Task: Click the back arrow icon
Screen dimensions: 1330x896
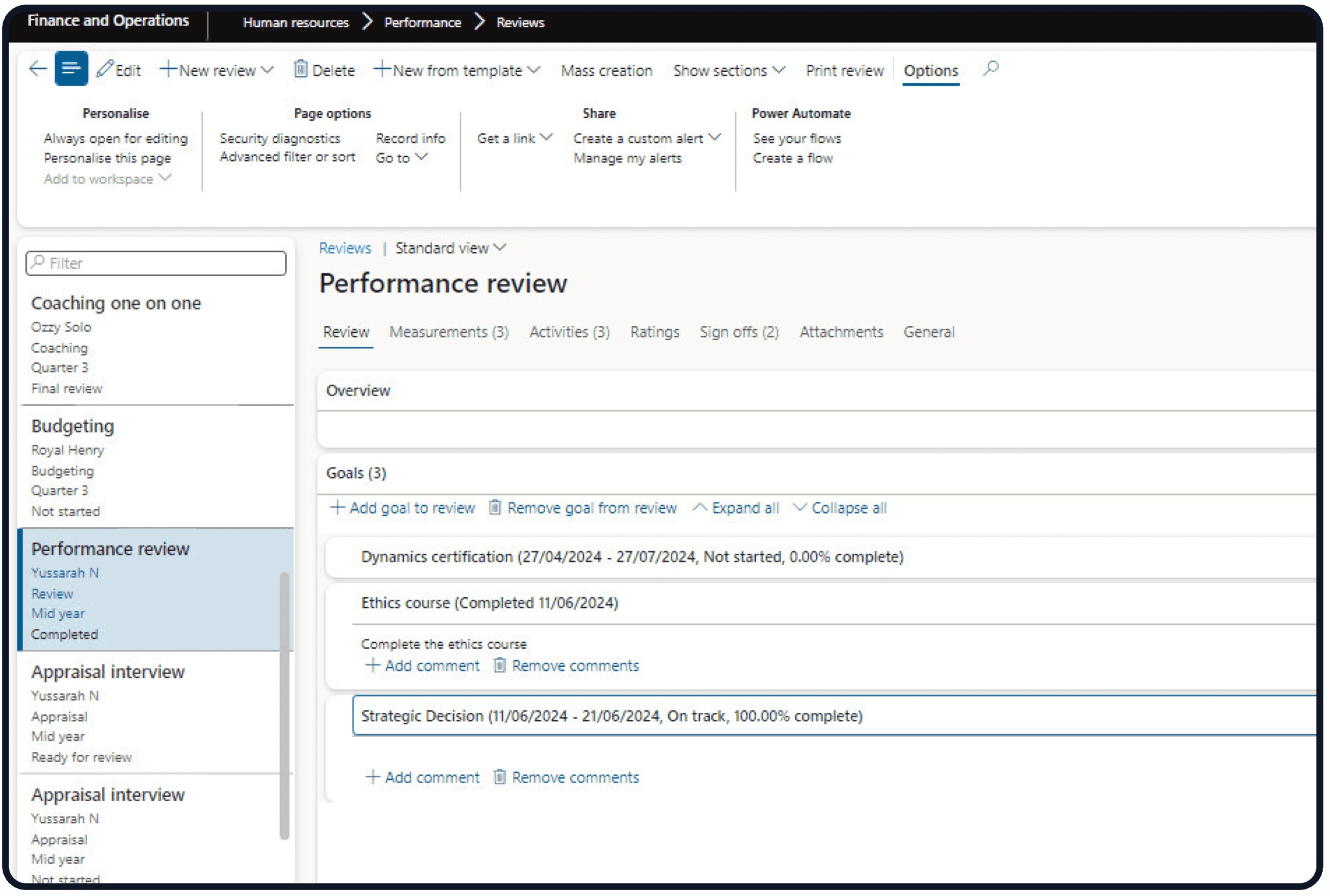Action: tap(38, 69)
